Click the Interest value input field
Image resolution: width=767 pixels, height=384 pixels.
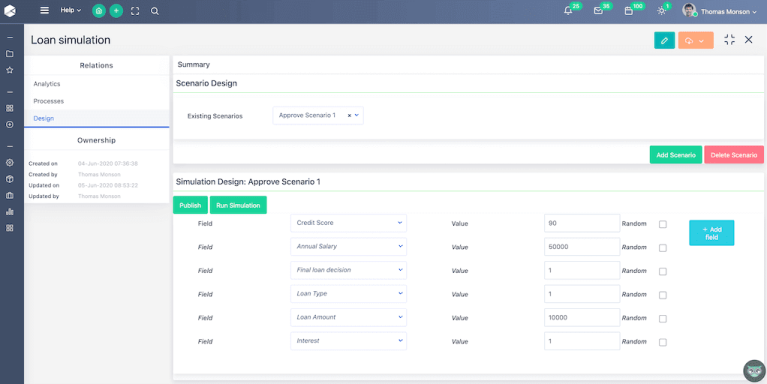(582, 341)
